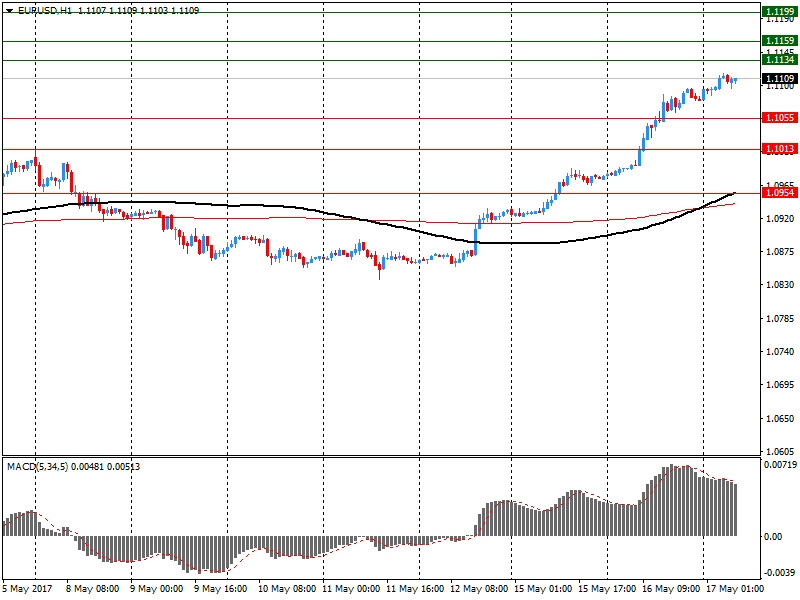
Task: Click the 10 May 08:00 time axis label
Action: tap(287, 589)
